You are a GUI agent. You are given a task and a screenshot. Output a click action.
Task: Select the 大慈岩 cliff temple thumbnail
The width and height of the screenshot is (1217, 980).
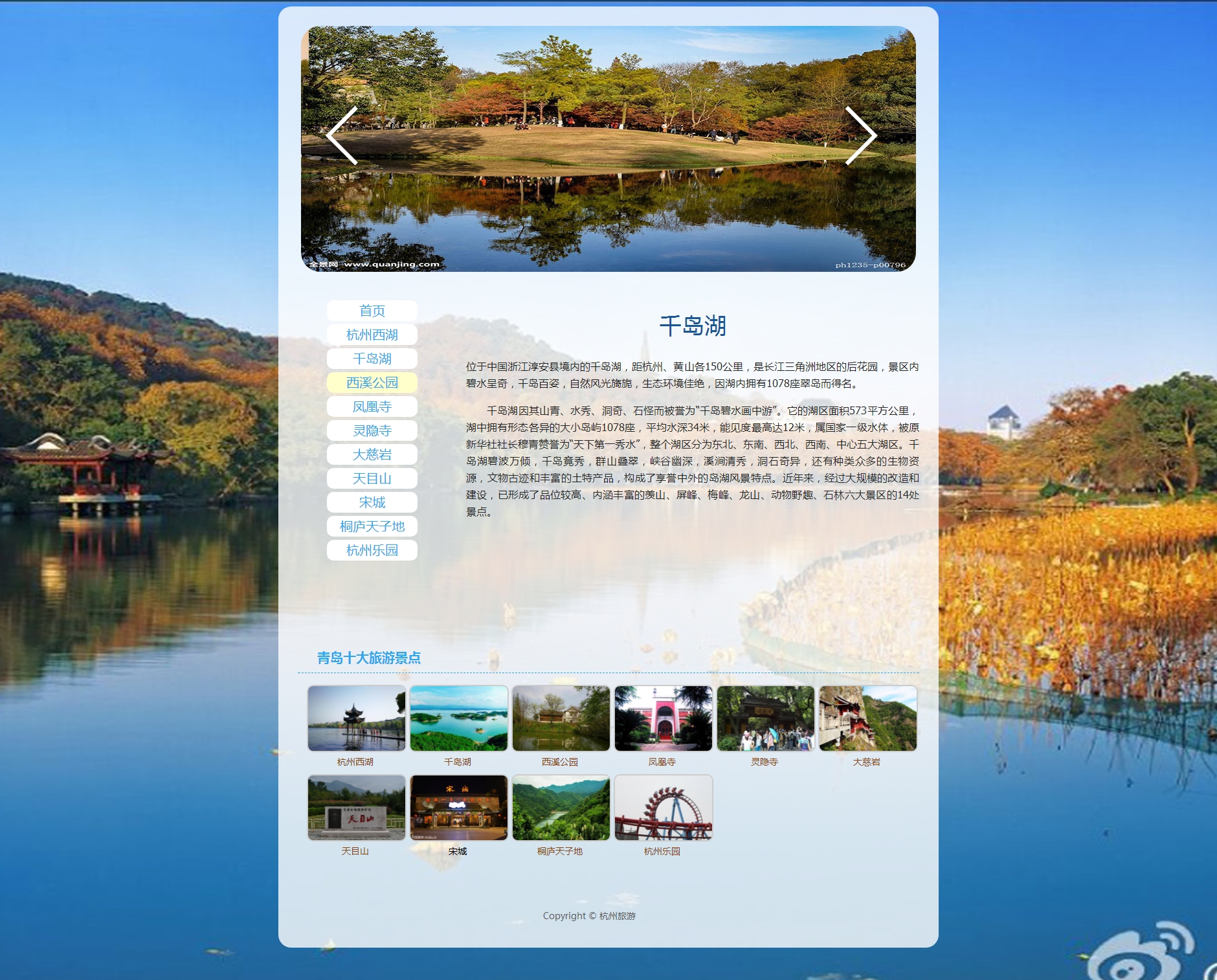coord(867,718)
